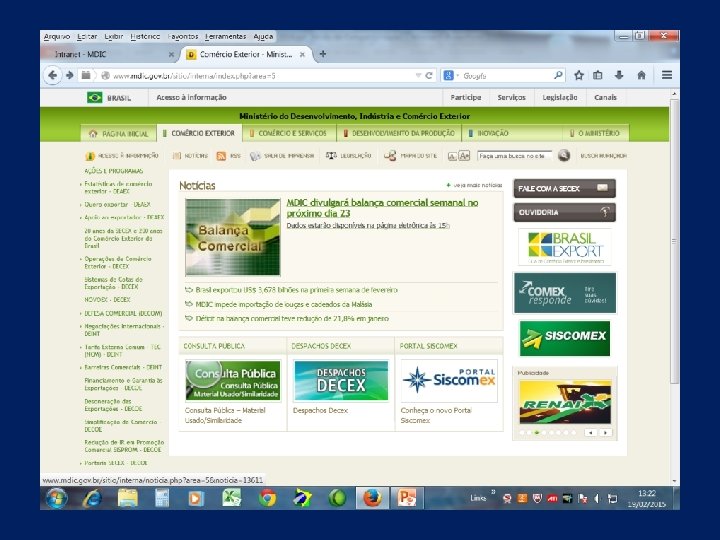
Task: Open the Brasil Export banner
Action: click(x=565, y=248)
